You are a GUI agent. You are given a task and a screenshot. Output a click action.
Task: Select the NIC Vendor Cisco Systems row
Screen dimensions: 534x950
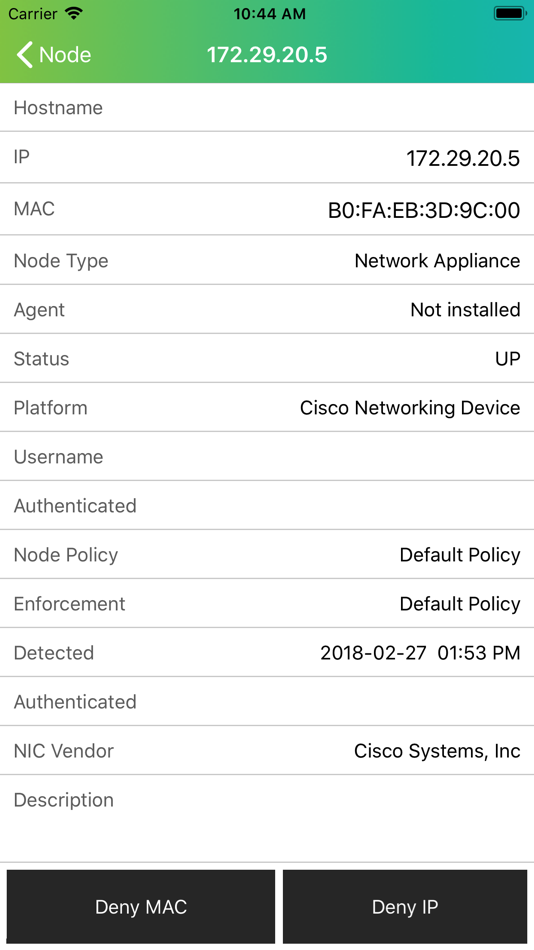pos(267,751)
